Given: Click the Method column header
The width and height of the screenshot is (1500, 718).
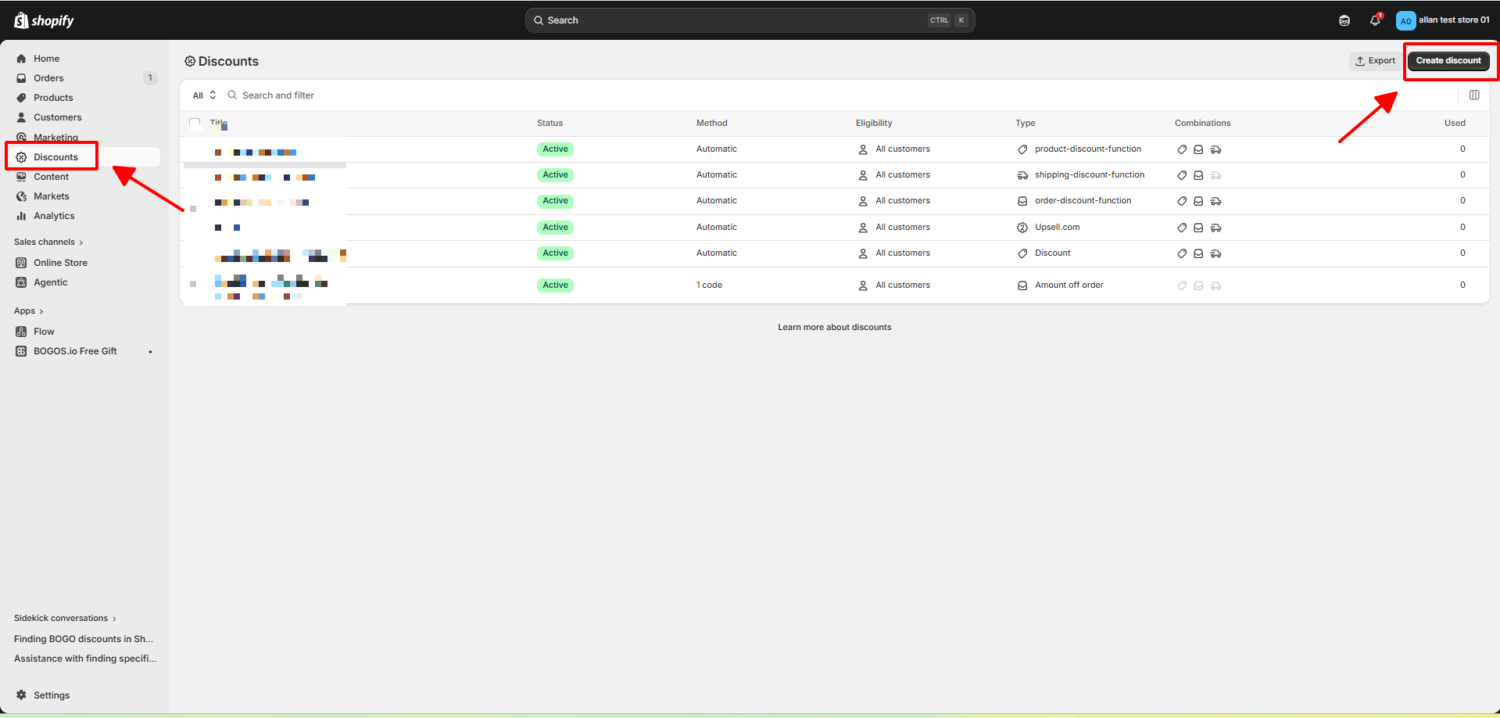Looking at the screenshot, I should coord(712,123).
